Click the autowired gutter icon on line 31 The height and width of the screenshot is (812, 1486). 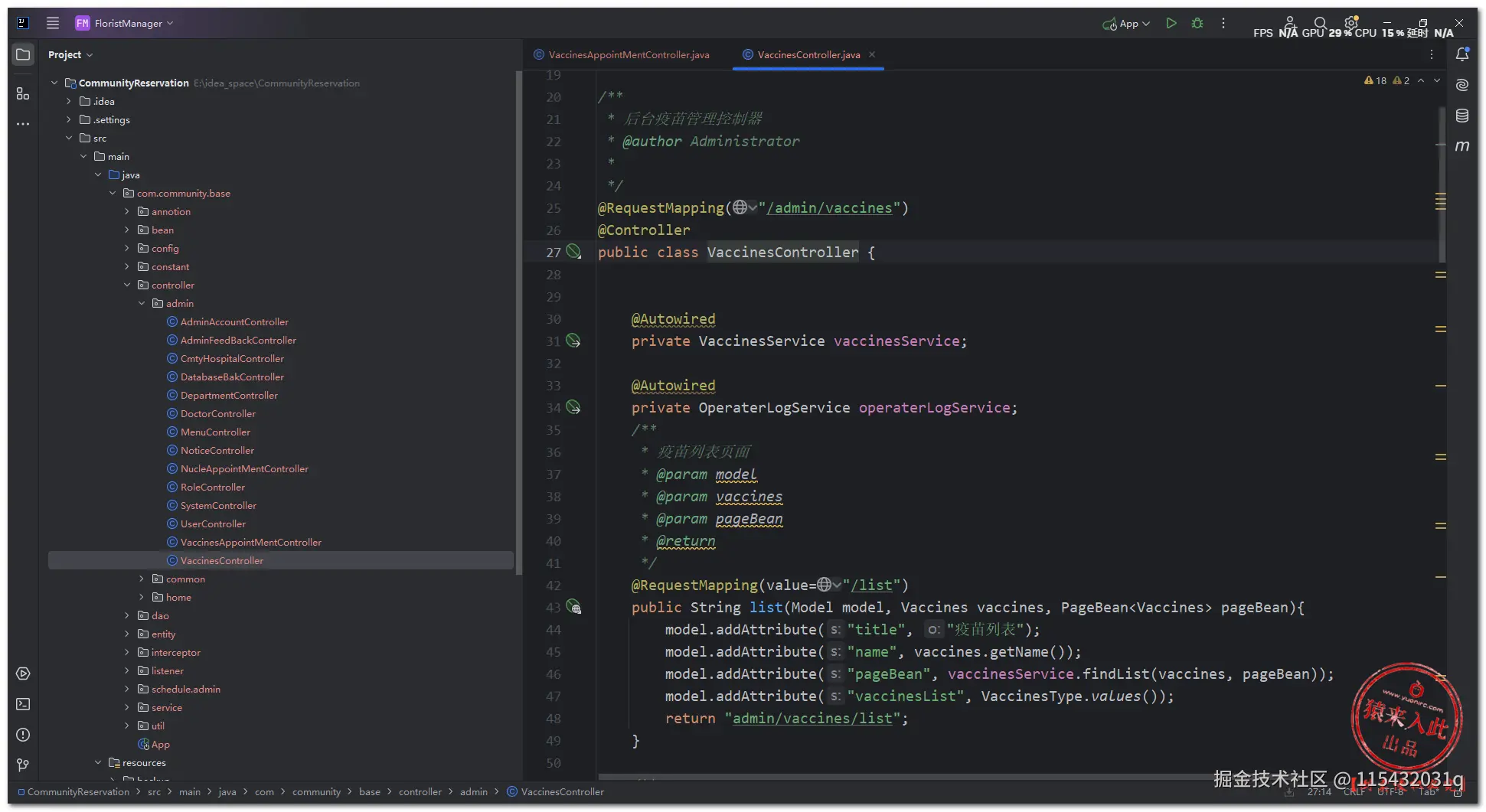(x=573, y=341)
